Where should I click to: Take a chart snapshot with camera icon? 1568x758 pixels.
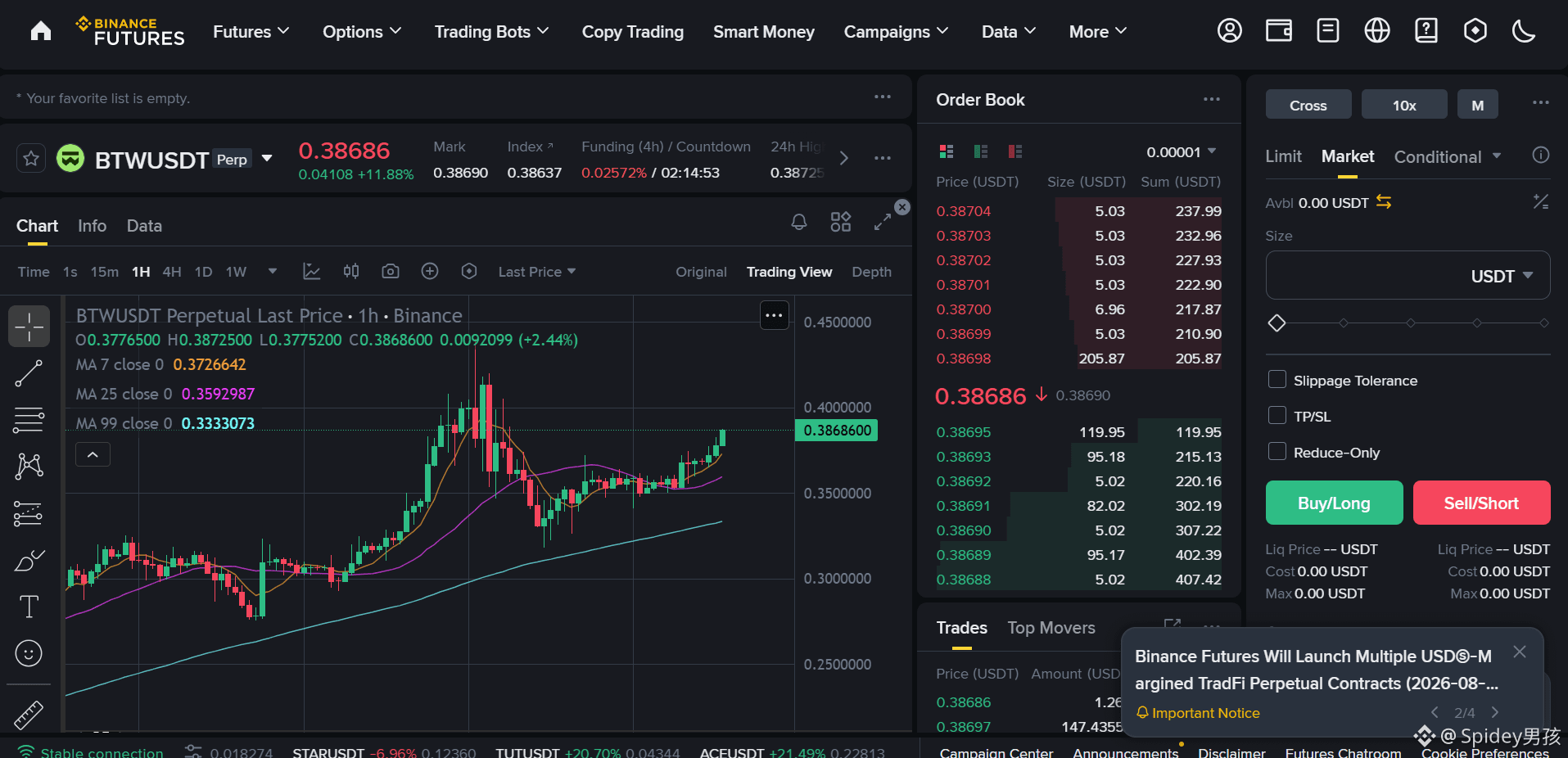[x=391, y=271]
